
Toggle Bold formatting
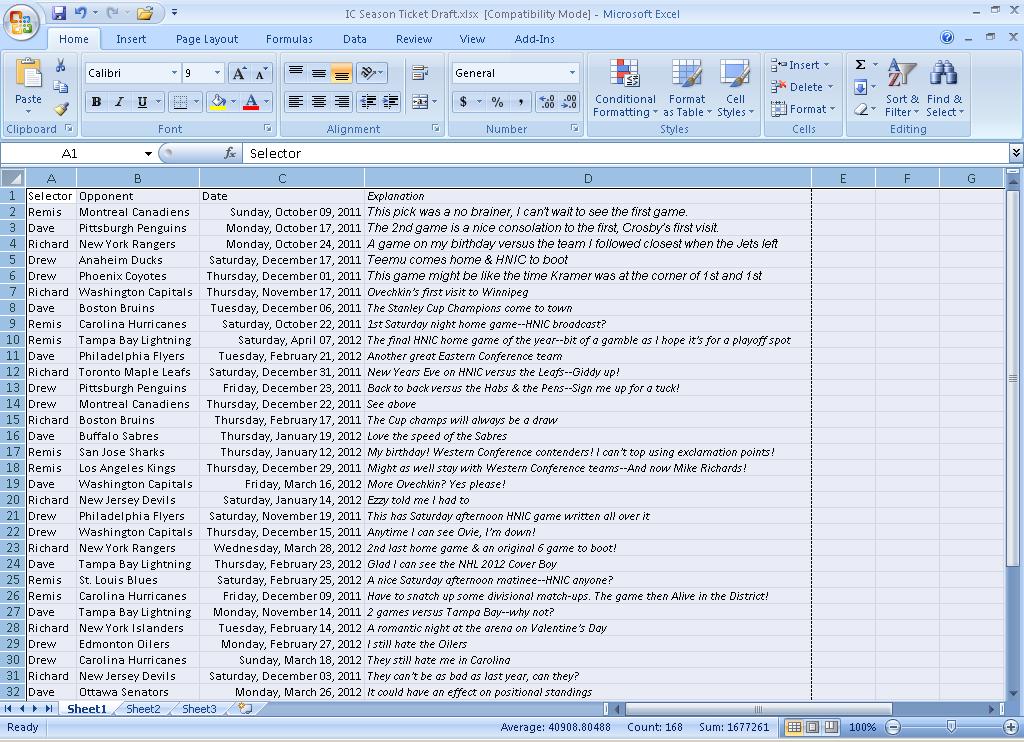pyautogui.click(x=96, y=102)
